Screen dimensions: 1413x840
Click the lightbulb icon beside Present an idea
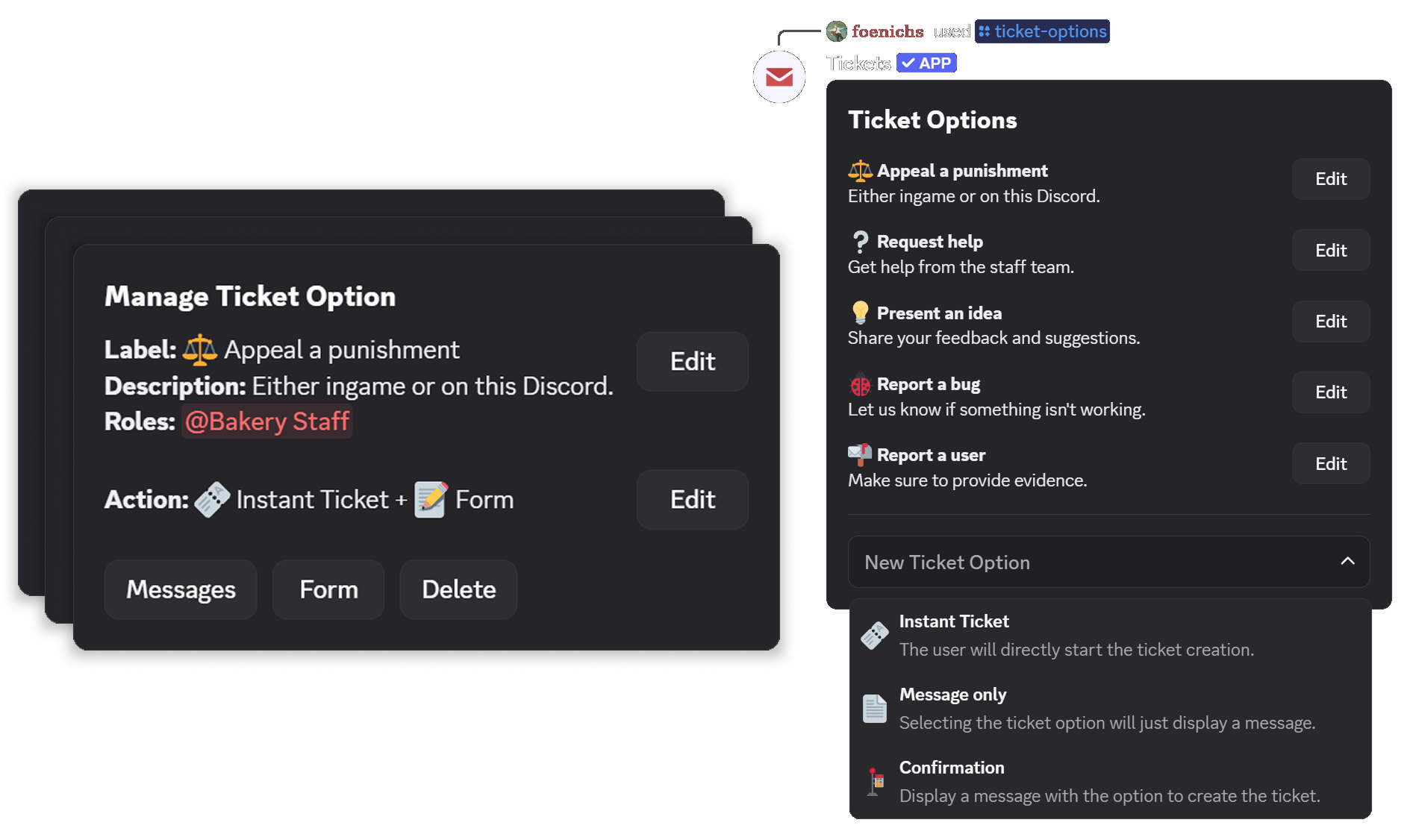coord(859,313)
